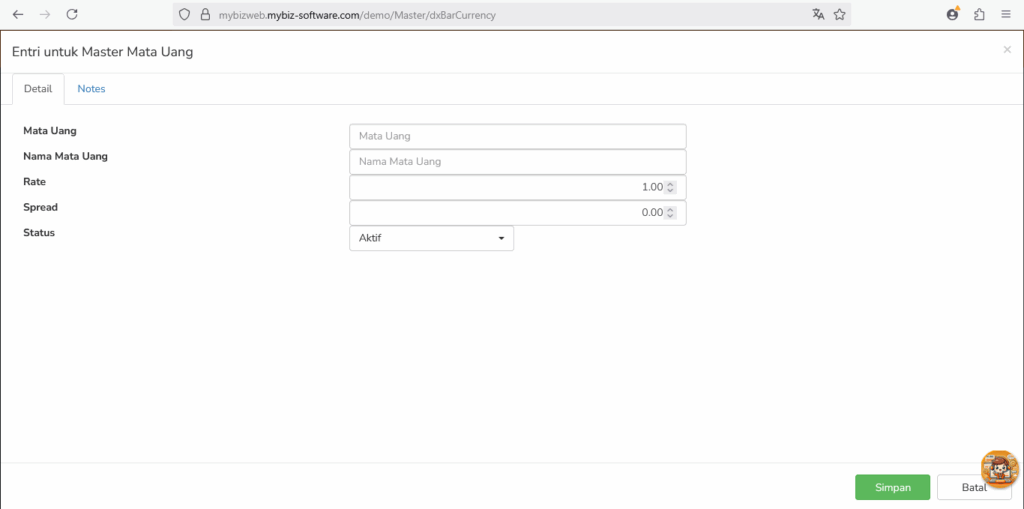This screenshot has width=1024, height=509.
Task: Adjust the Spread spinner arrows
Action: click(x=670, y=213)
